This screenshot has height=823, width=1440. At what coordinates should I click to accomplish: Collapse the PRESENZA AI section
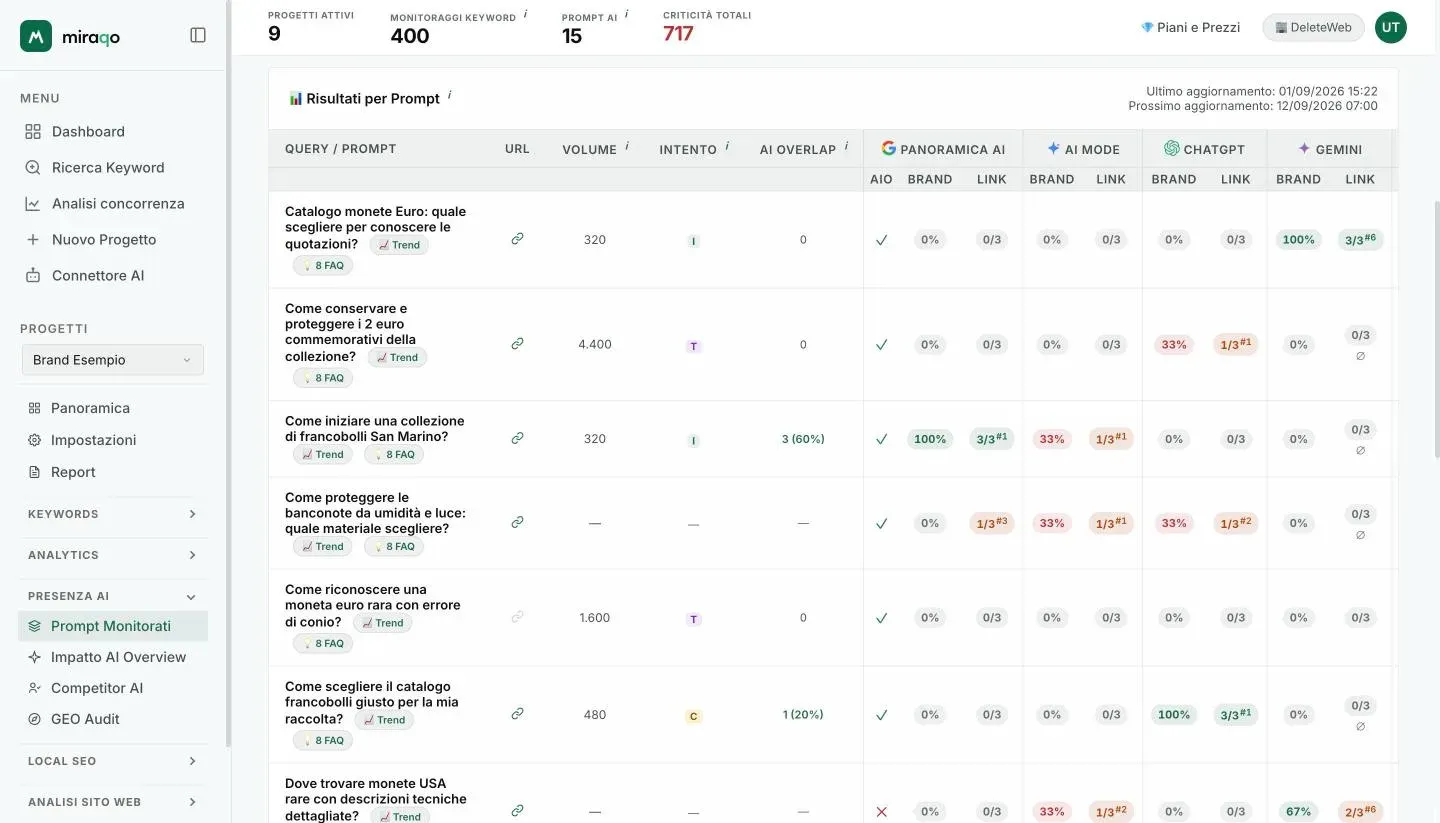tap(112, 596)
